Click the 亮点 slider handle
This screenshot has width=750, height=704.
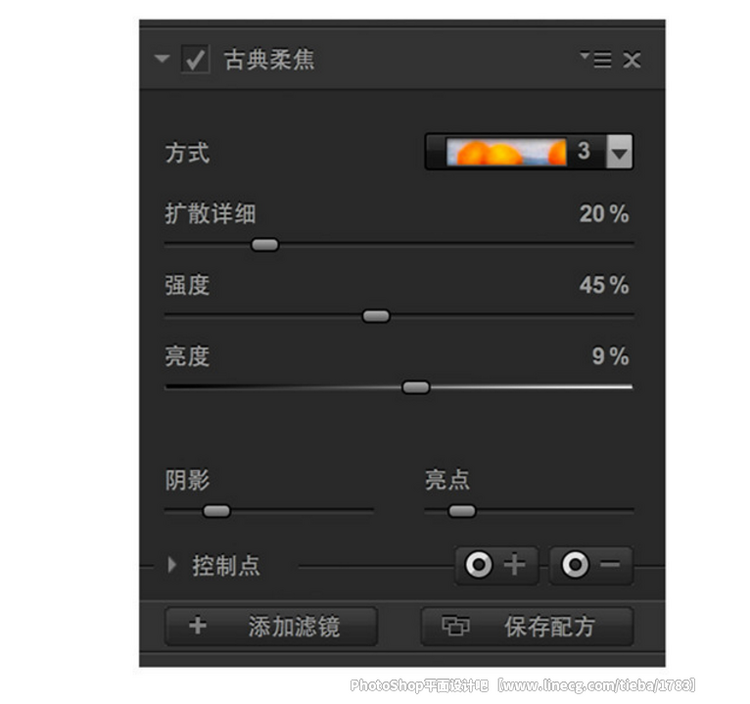(x=462, y=511)
